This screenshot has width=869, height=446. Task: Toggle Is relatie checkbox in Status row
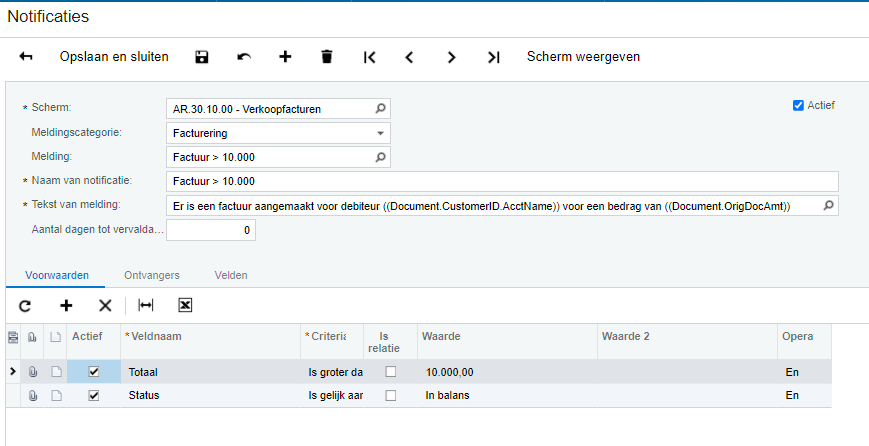[x=391, y=395]
